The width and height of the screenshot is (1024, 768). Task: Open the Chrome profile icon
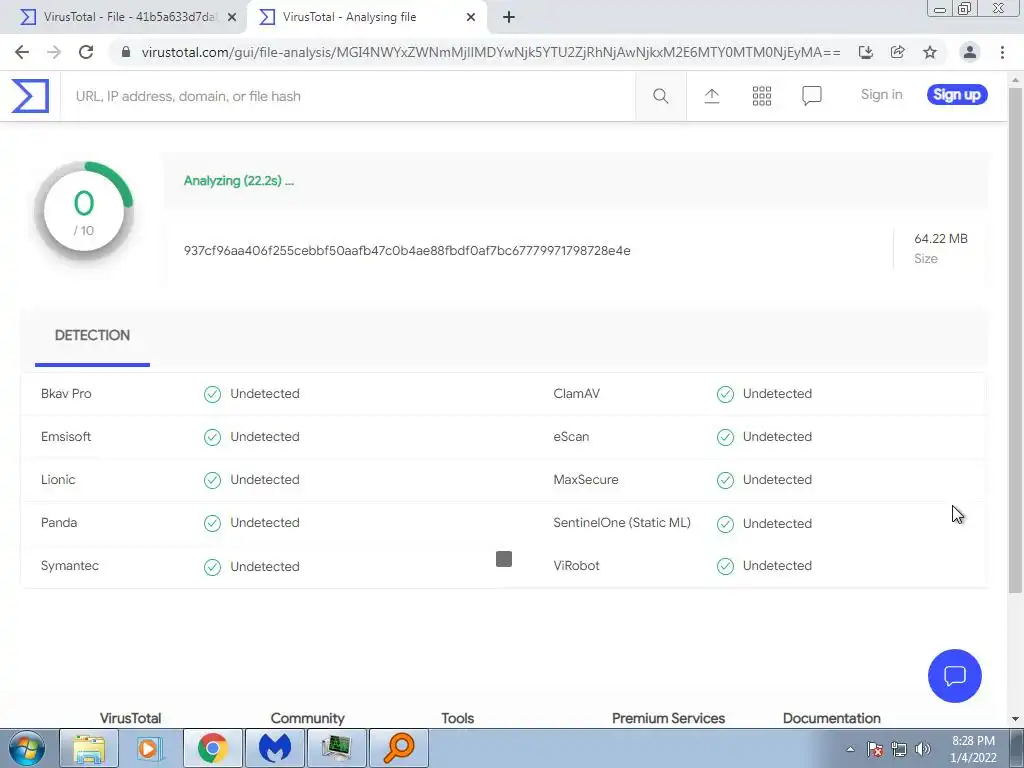pyautogui.click(x=969, y=52)
